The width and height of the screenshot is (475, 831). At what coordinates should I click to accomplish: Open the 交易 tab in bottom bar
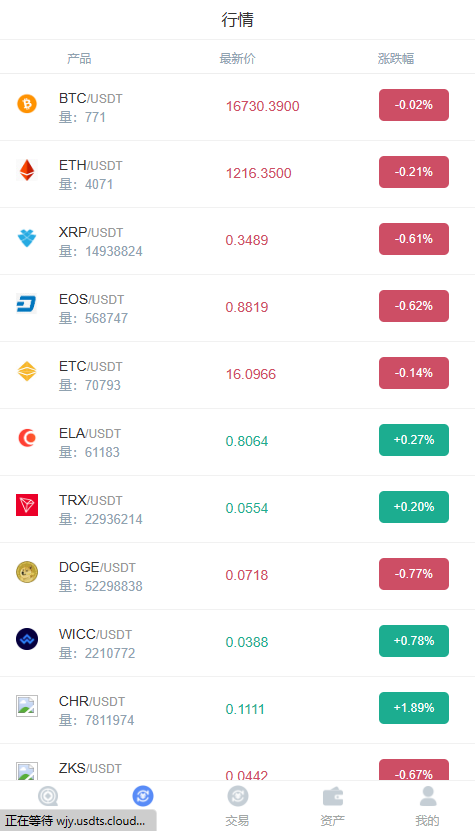(x=237, y=806)
